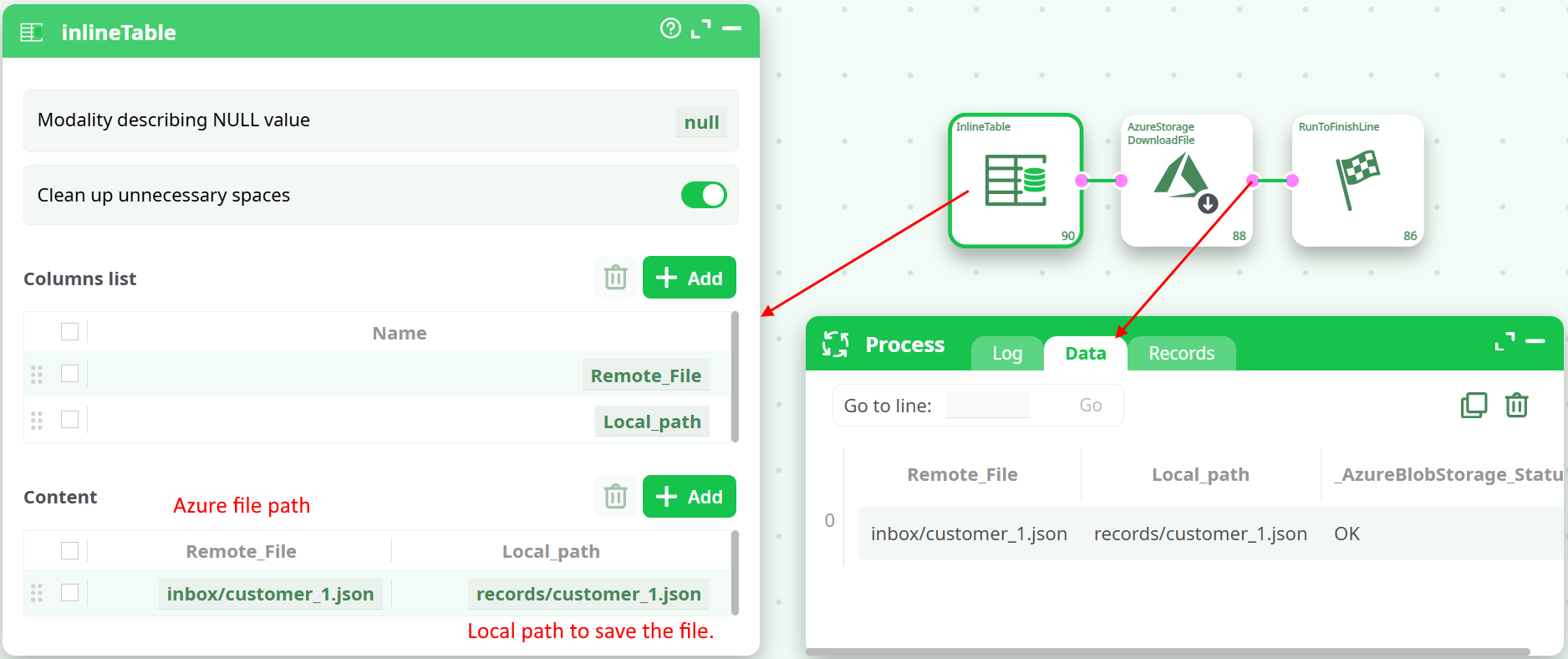
Task: Expand the Process panel to fullscreen
Action: (x=1504, y=341)
